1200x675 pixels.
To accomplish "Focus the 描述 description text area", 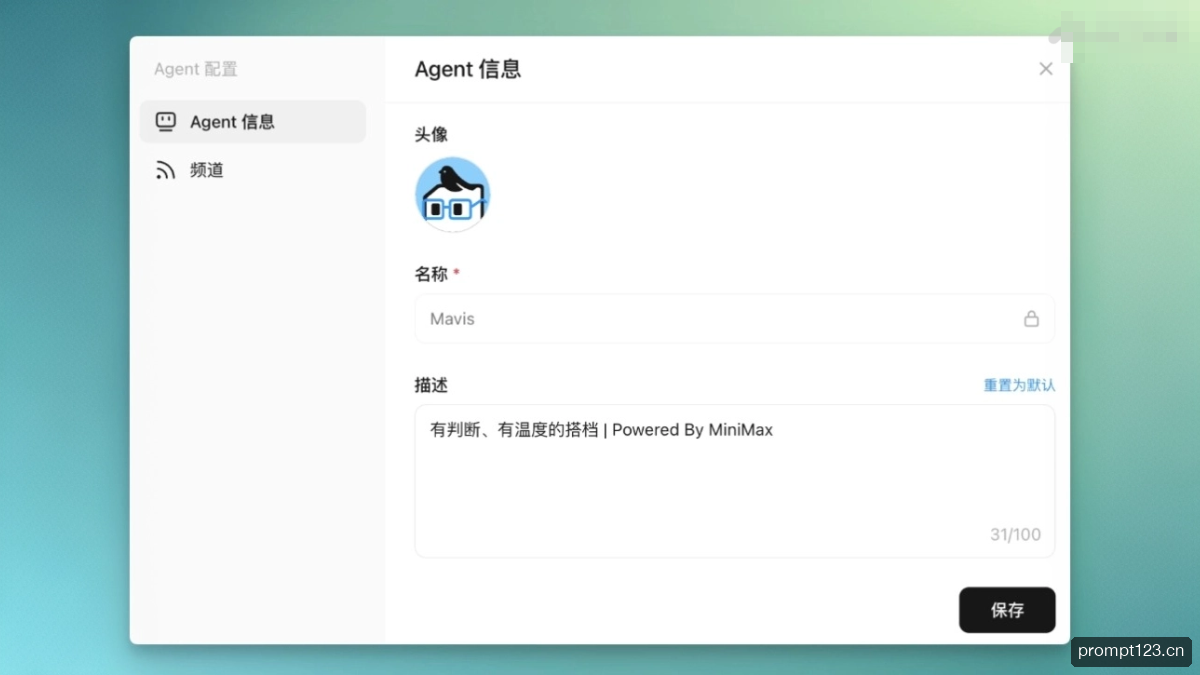I will point(735,481).
